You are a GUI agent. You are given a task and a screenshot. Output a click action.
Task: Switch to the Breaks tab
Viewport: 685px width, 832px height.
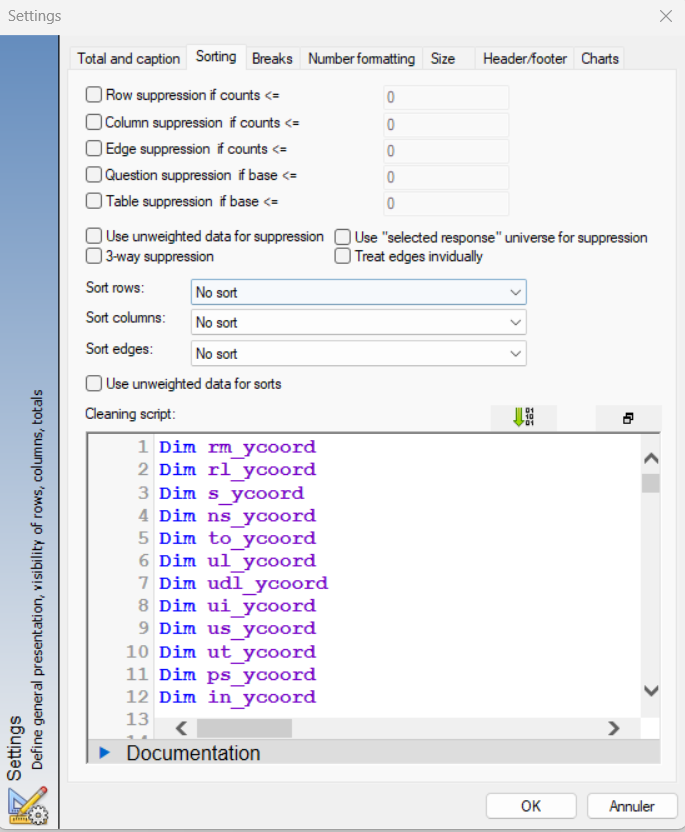[272, 58]
